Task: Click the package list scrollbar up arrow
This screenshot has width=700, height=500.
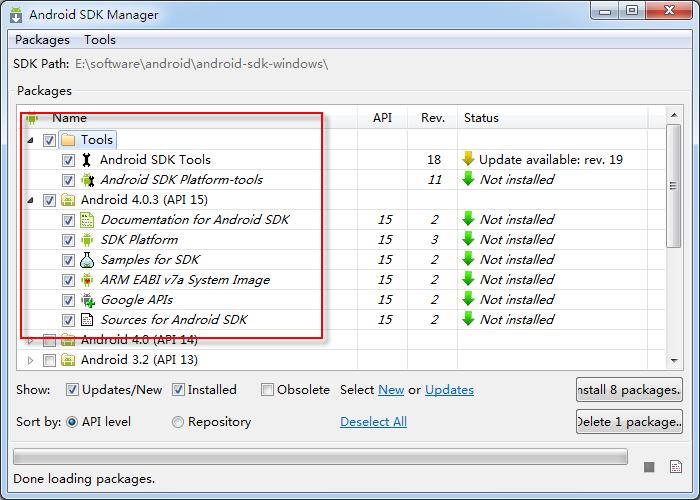Action: [x=674, y=115]
